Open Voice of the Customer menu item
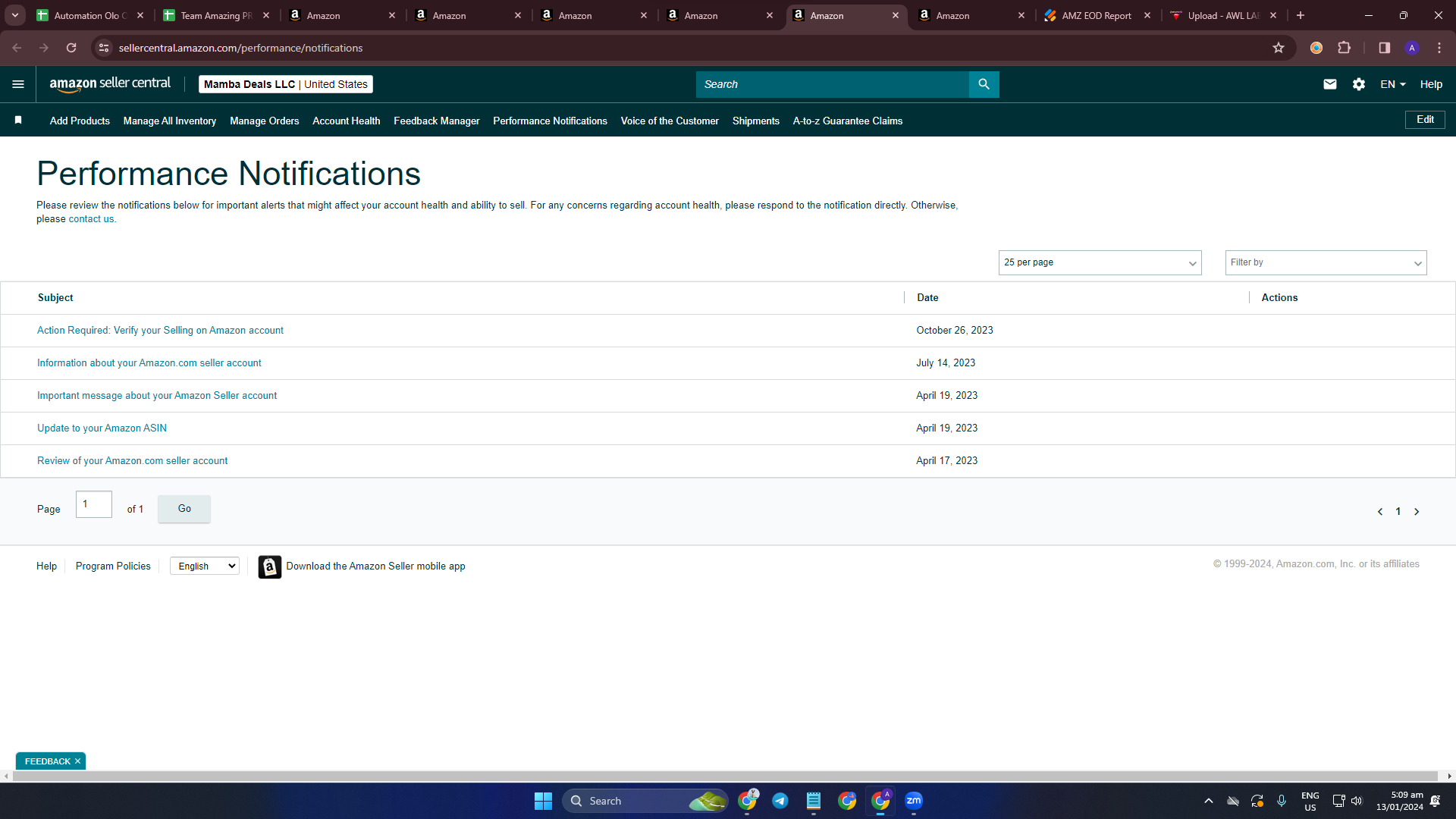Screen dimensions: 1456x819 pyautogui.click(x=670, y=121)
